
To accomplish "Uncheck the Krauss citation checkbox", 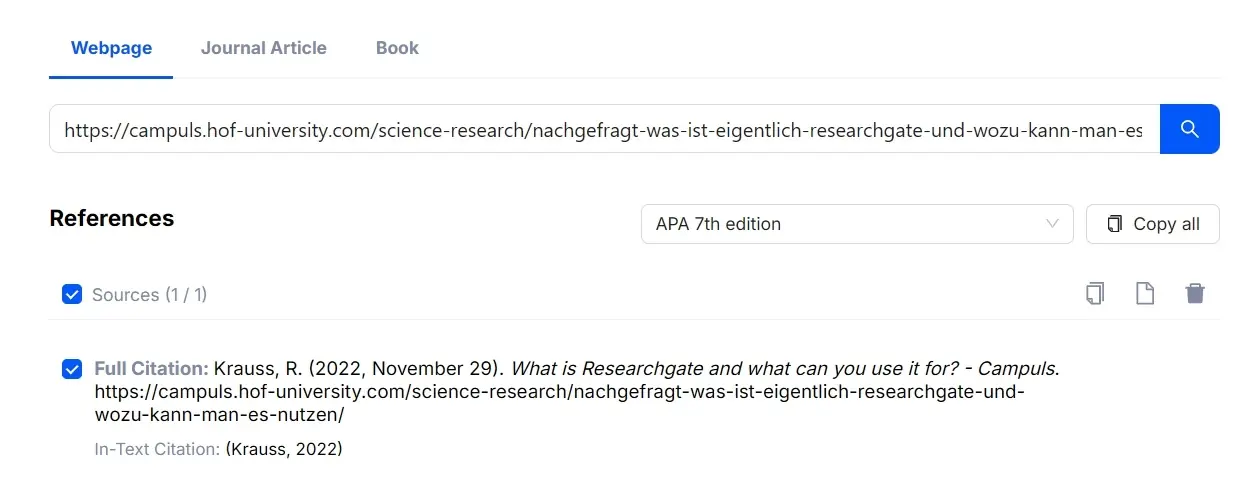I will tap(72, 369).
